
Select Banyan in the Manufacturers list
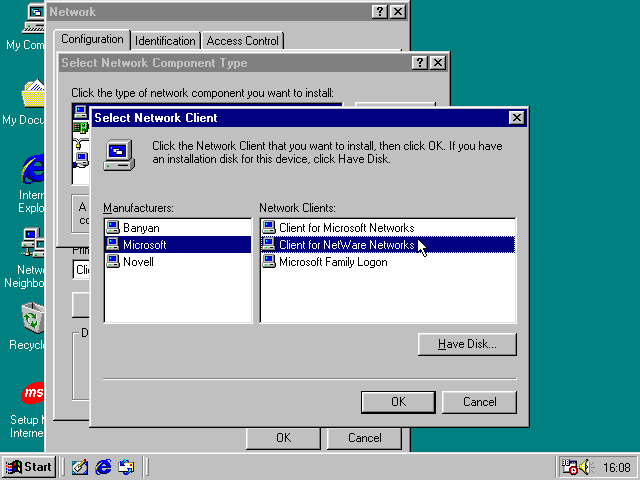click(x=178, y=228)
